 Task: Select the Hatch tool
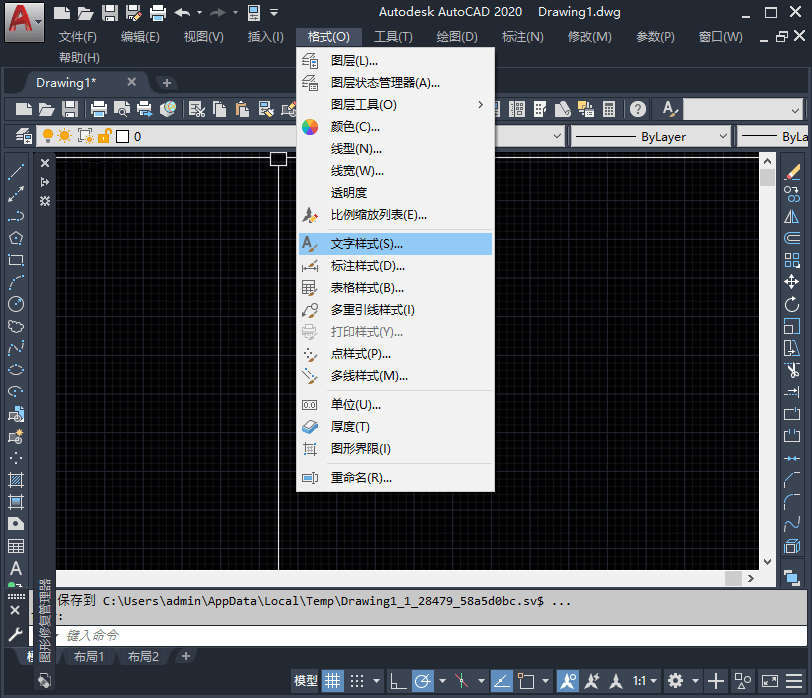point(16,480)
